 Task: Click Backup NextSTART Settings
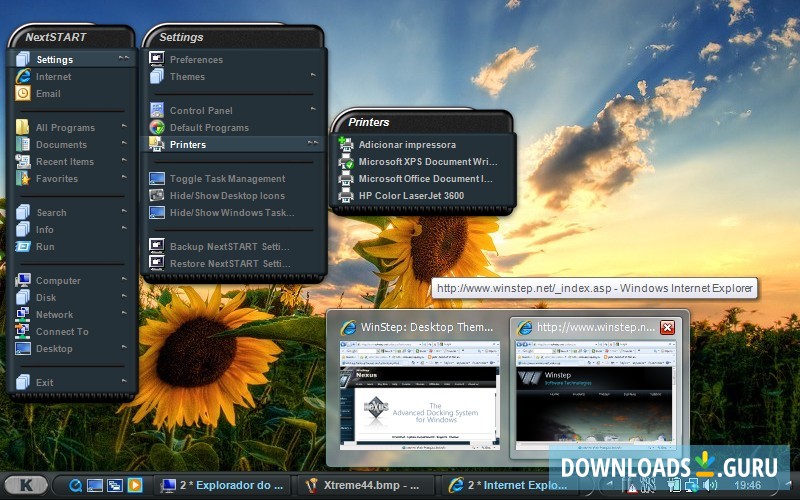point(229,246)
